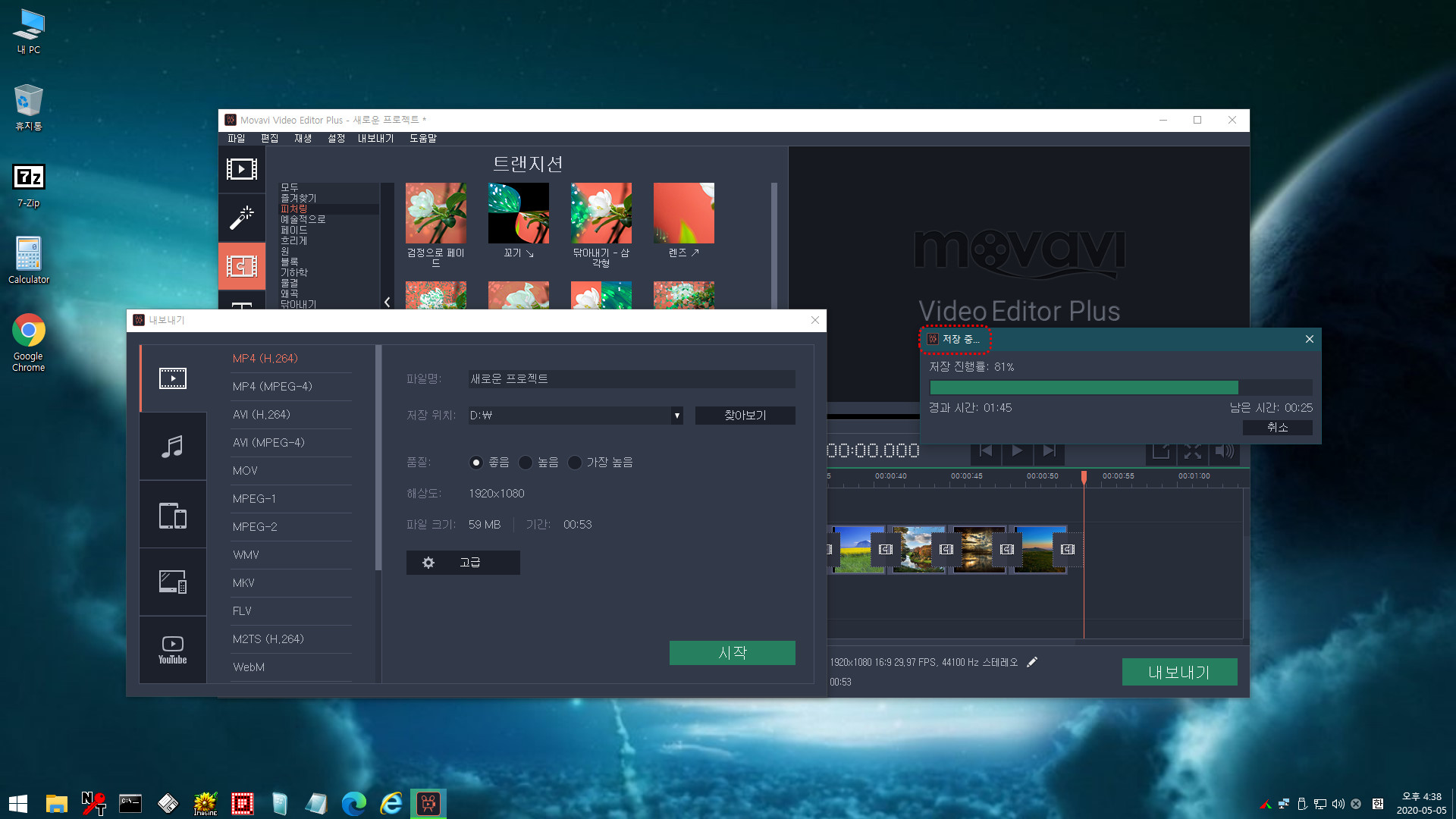This screenshot has height=819, width=1456.
Task: Click transition icon after flower field clip
Action: tap(886, 550)
